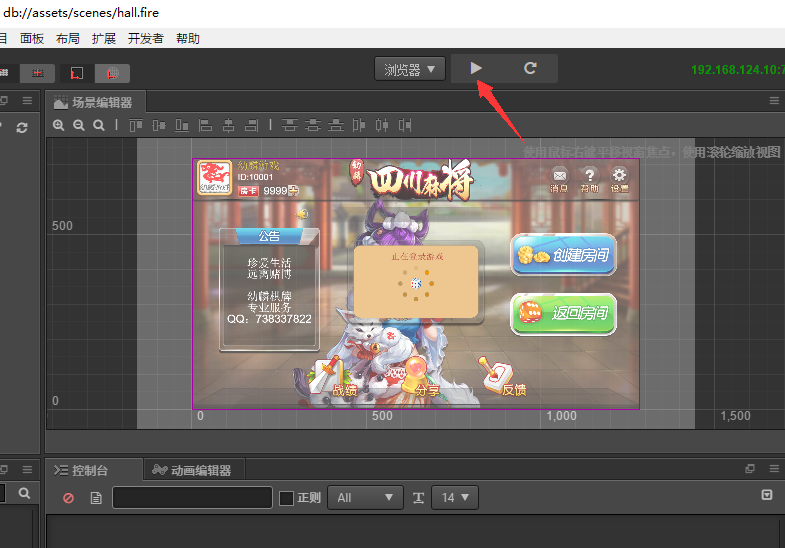The image size is (785, 548).
Task: Zoom in the scene view
Action: coord(59,125)
